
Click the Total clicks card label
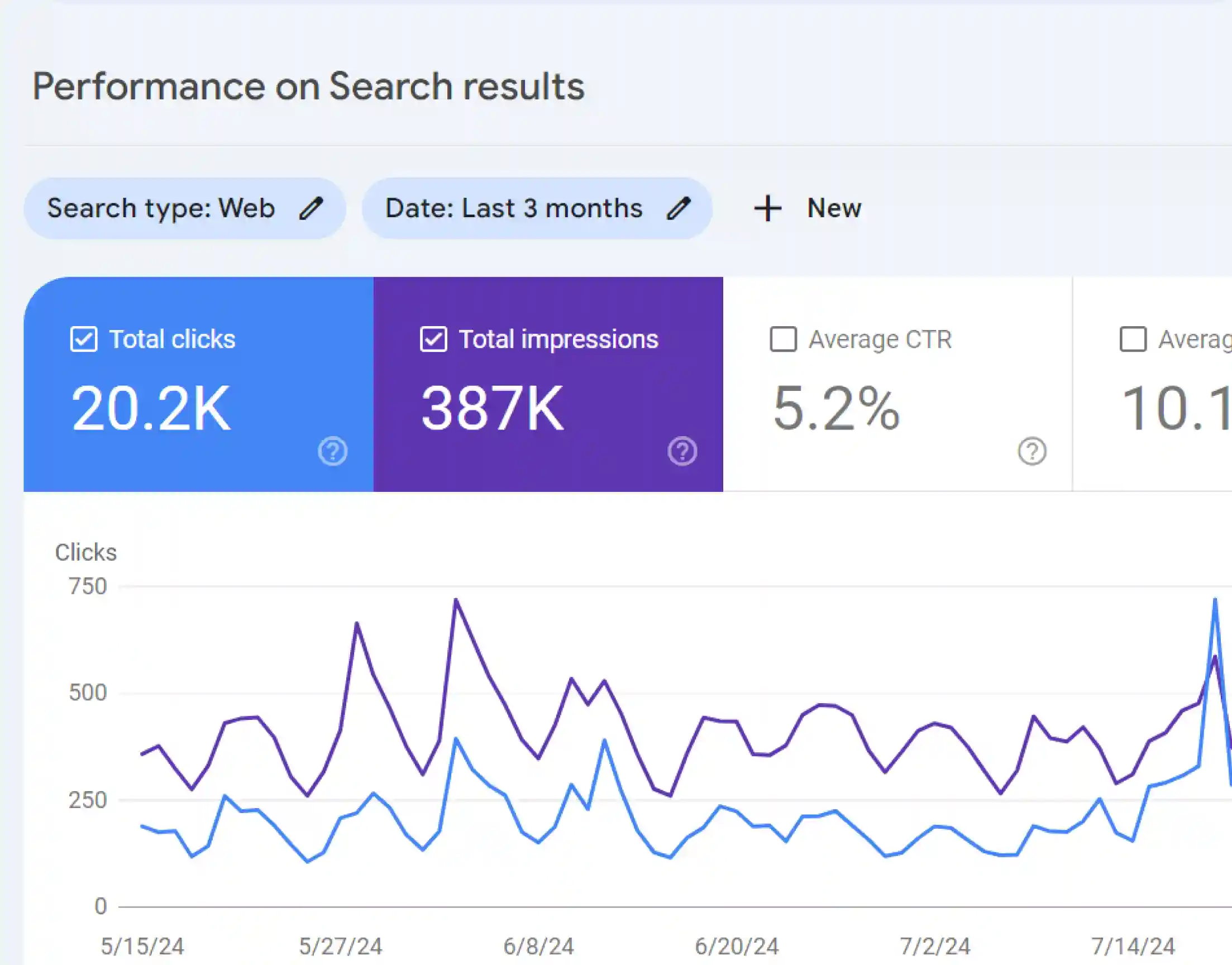172,339
